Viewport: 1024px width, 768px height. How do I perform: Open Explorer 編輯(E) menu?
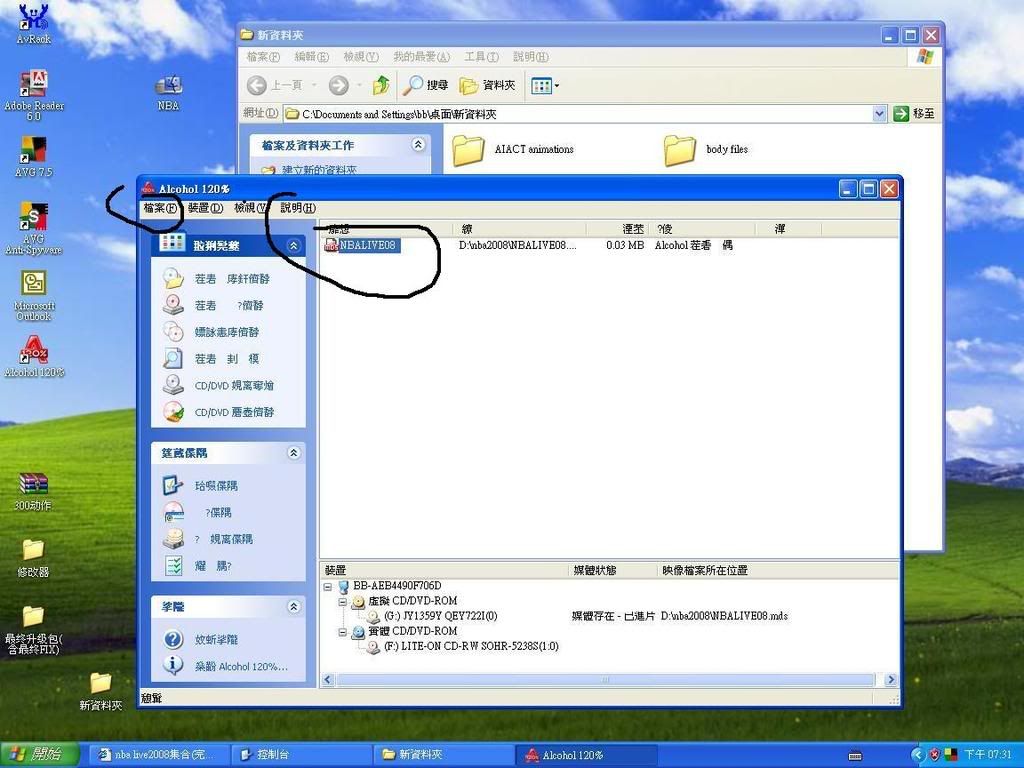(x=312, y=57)
